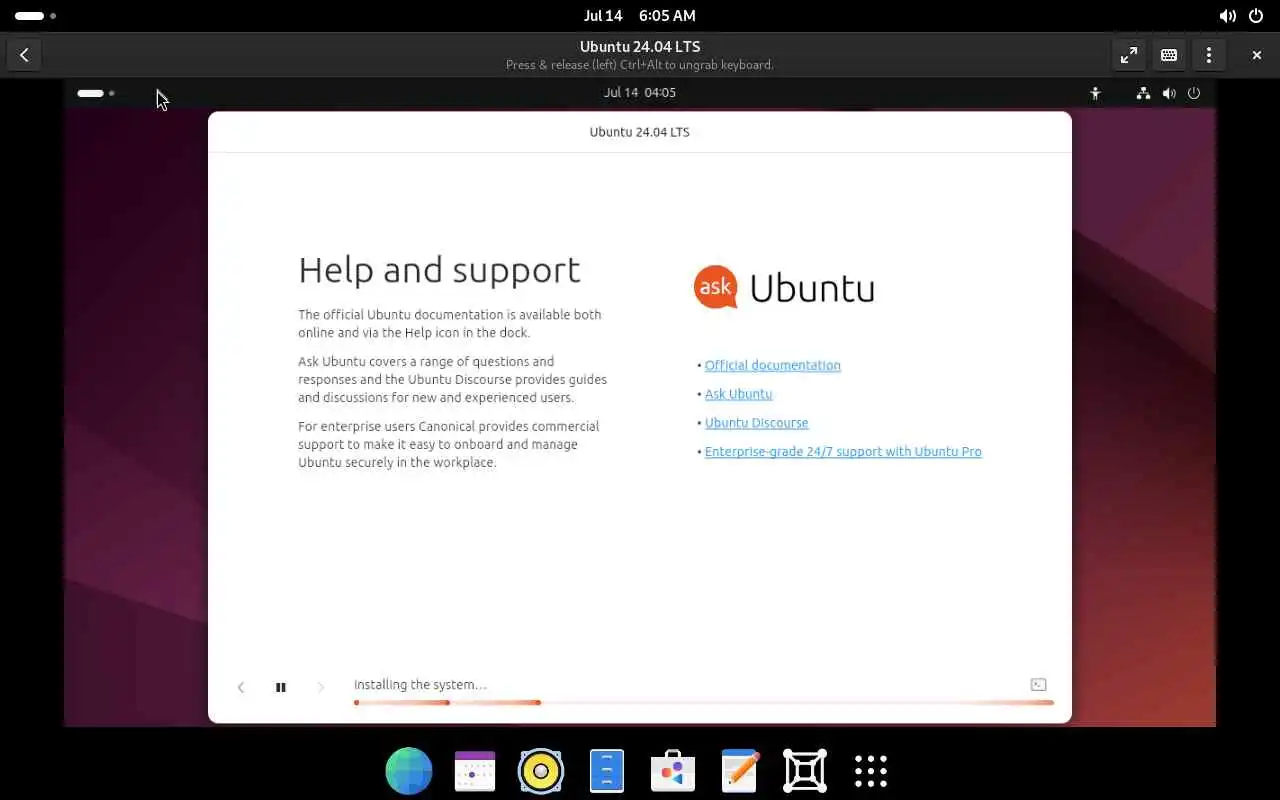Viewport: 1280px width, 800px height.
Task: Open the host Activities workspace indicator
Action: pos(35,16)
